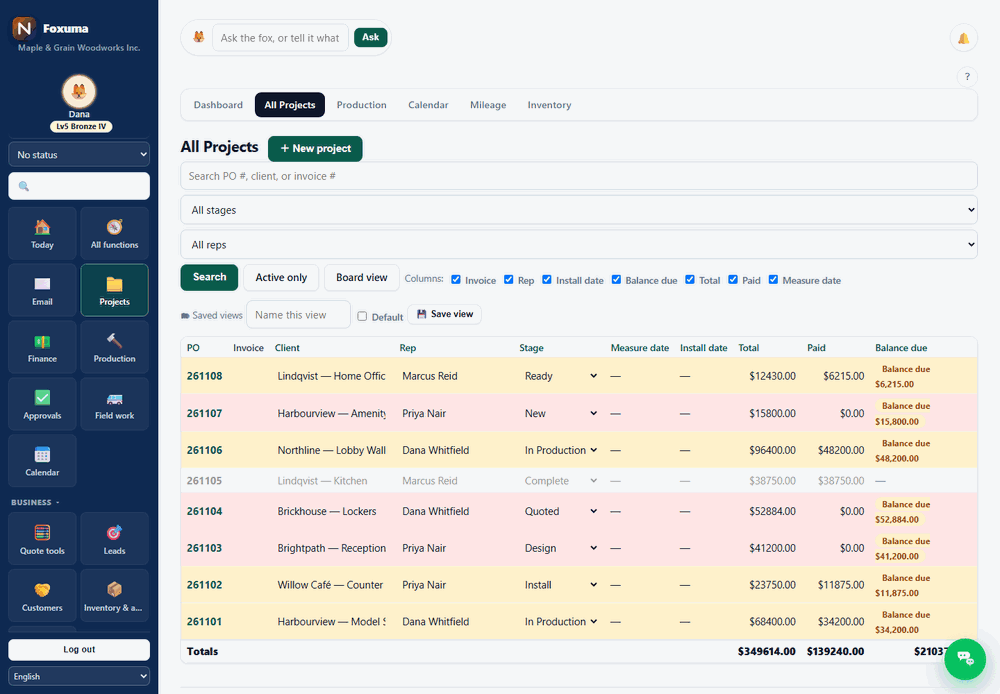Switch to the Mileage tab

click(x=488, y=105)
